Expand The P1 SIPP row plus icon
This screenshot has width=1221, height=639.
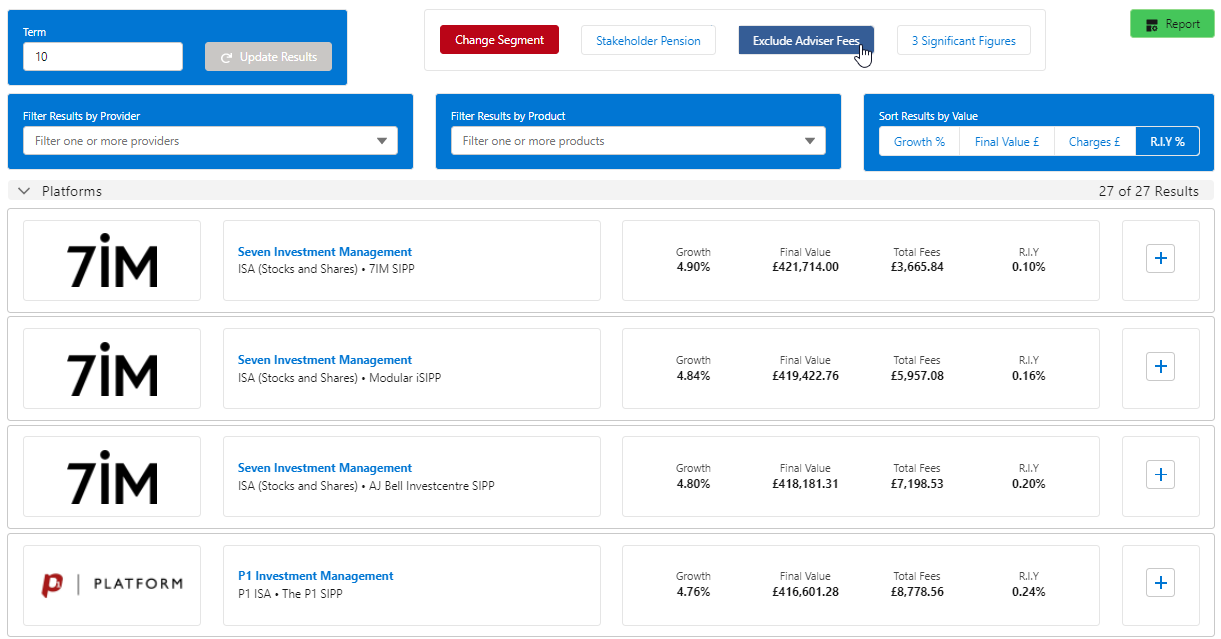point(1160,583)
